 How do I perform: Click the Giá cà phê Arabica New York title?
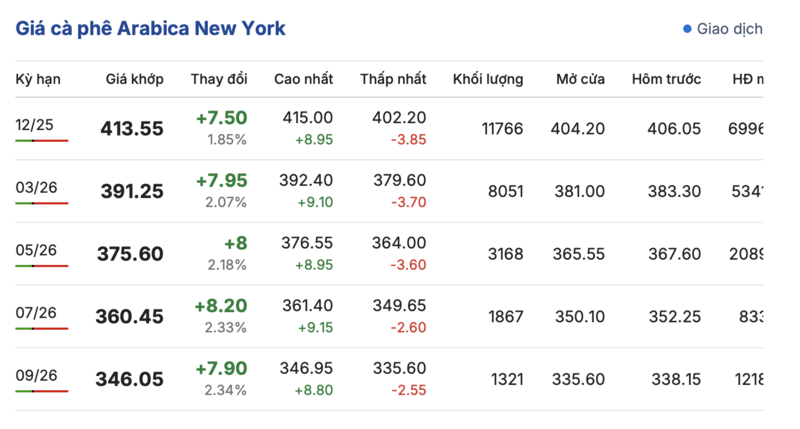click(x=150, y=28)
